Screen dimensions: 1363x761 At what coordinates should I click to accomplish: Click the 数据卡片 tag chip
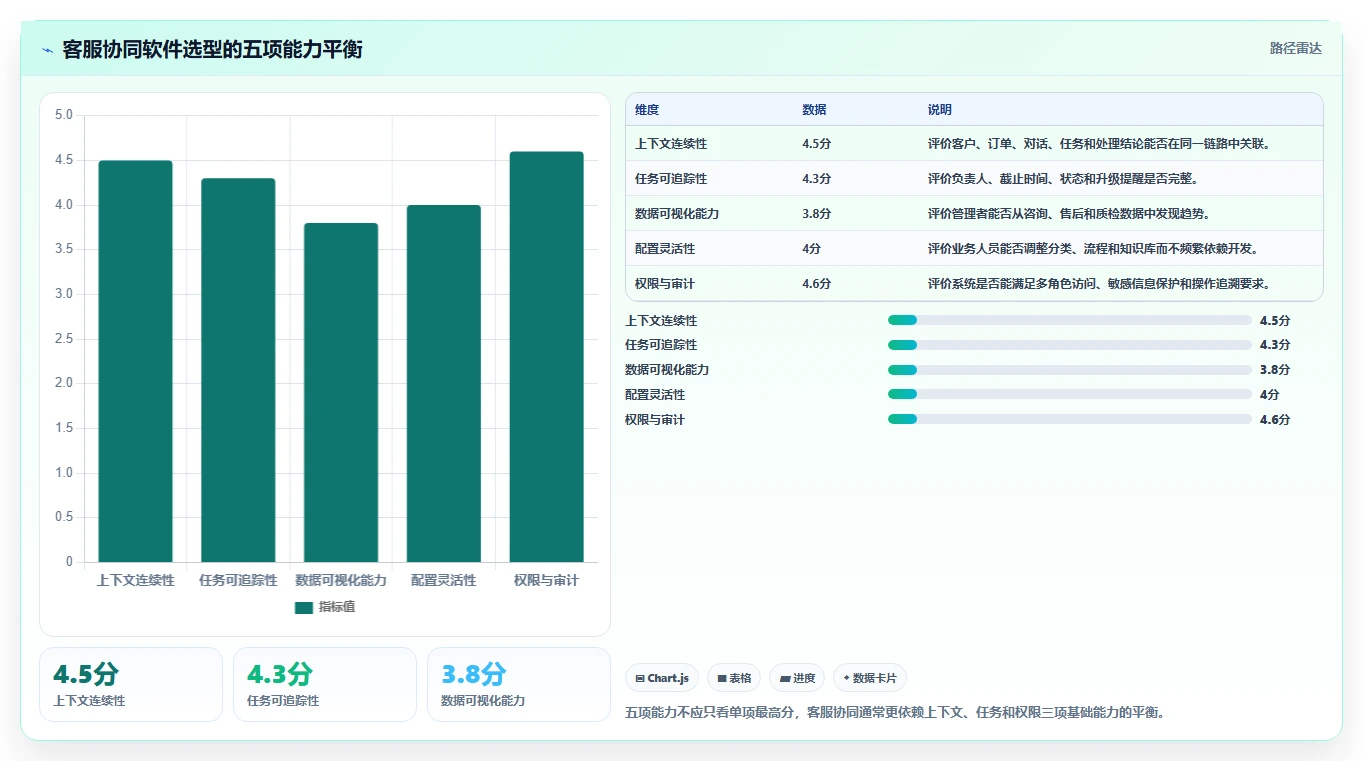(x=870, y=678)
